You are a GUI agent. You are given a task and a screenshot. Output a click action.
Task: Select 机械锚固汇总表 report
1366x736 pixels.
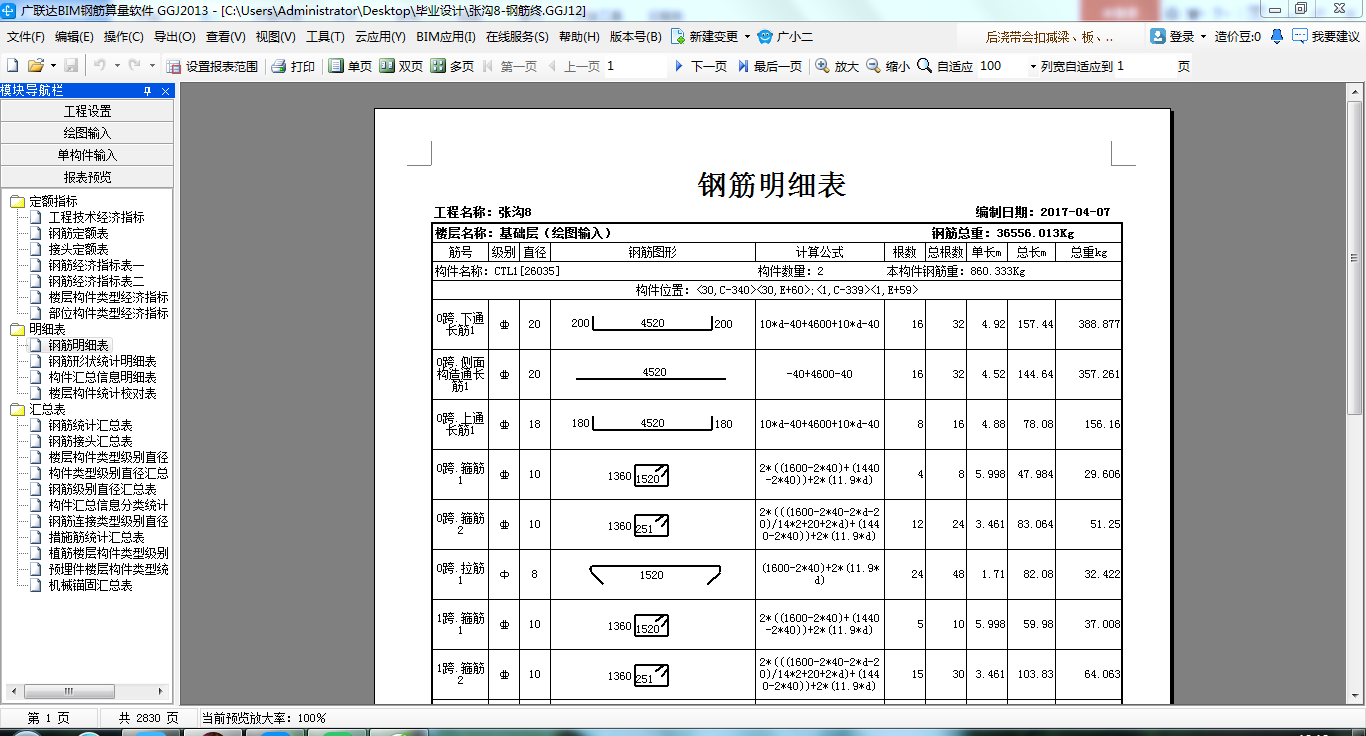click(90, 585)
